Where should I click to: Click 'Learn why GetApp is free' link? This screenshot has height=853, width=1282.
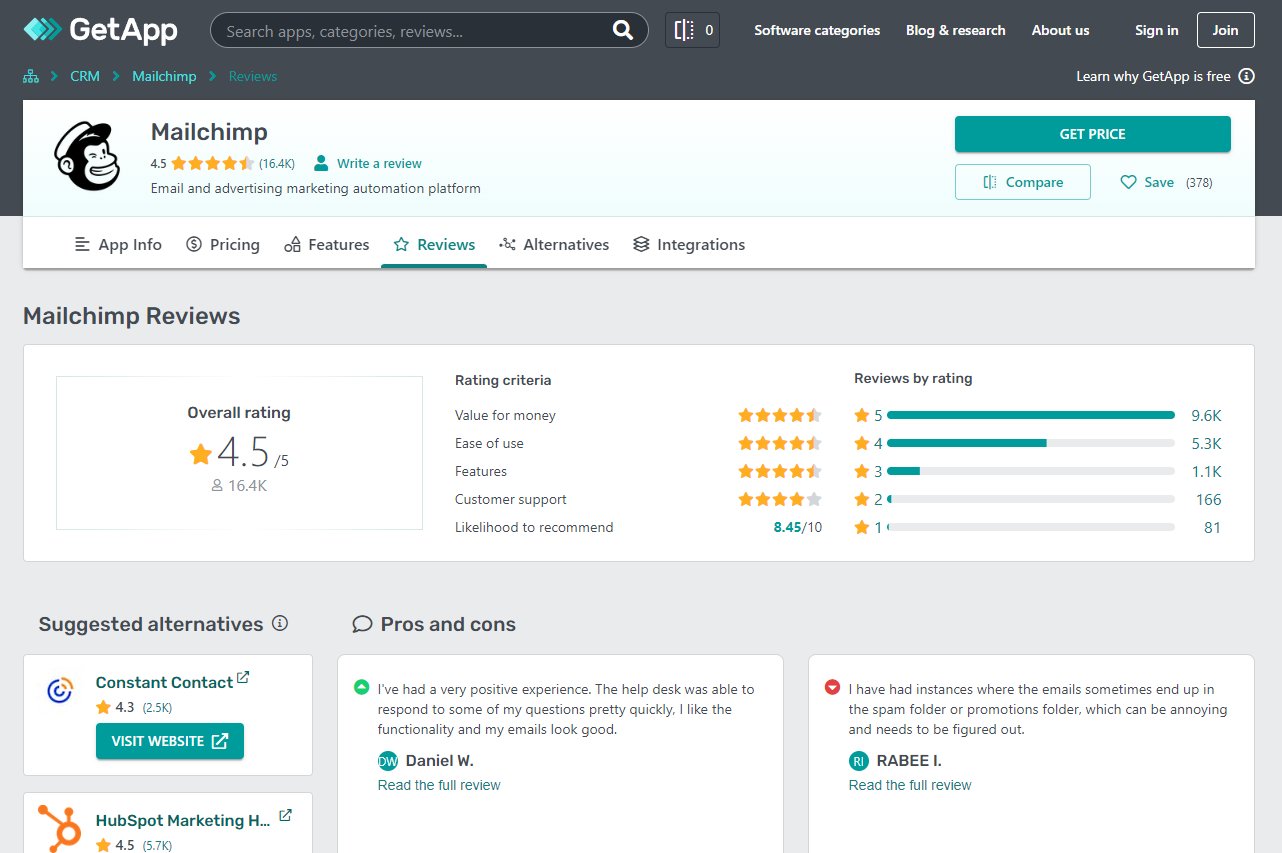point(1153,76)
